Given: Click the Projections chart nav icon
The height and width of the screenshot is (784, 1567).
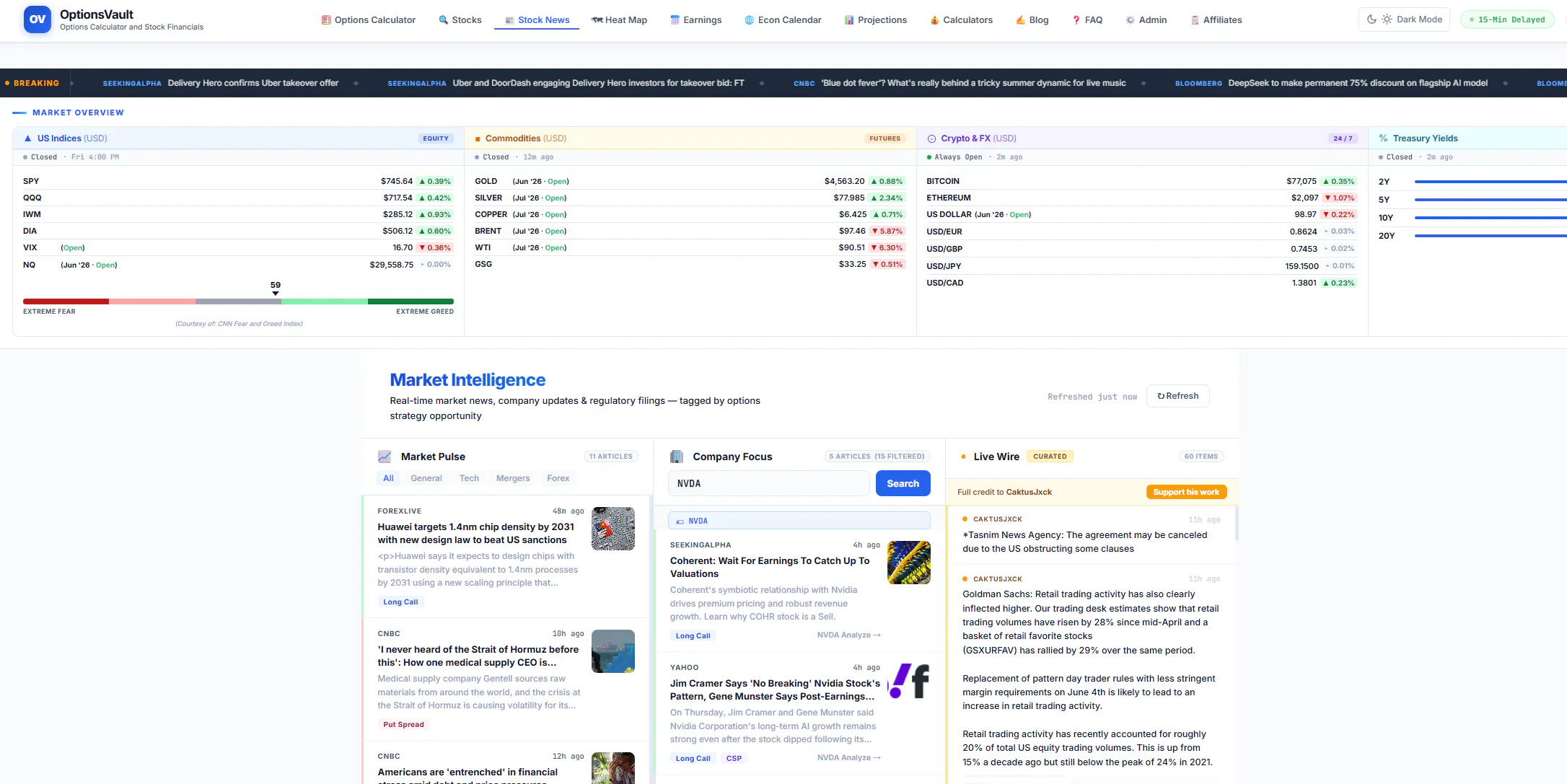Looking at the screenshot, I should (849, 20).
